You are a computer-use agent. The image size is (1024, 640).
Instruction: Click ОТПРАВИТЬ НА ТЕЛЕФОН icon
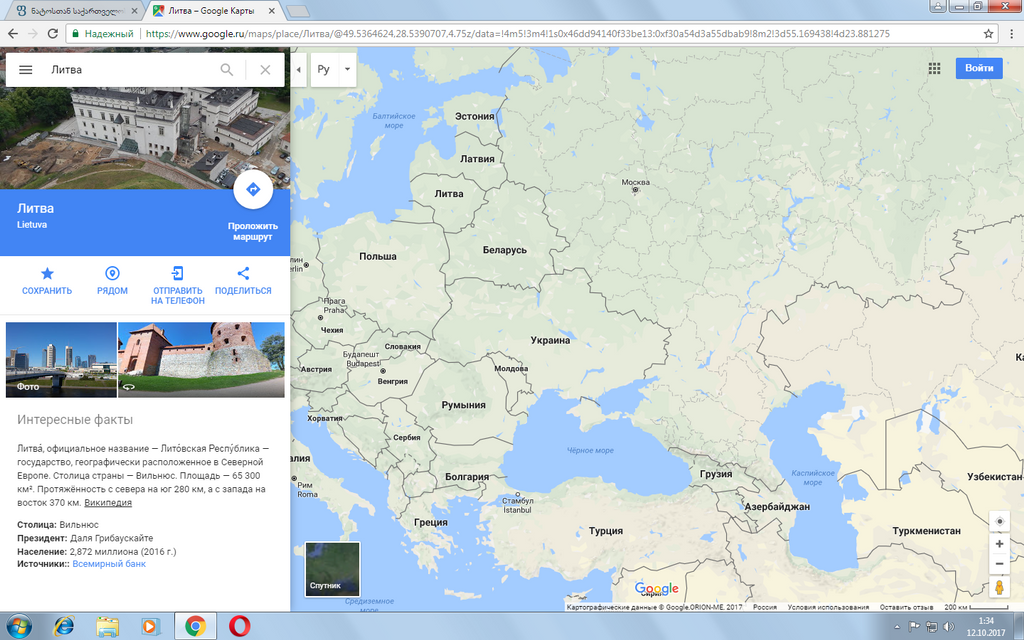(x=178, y=274)
